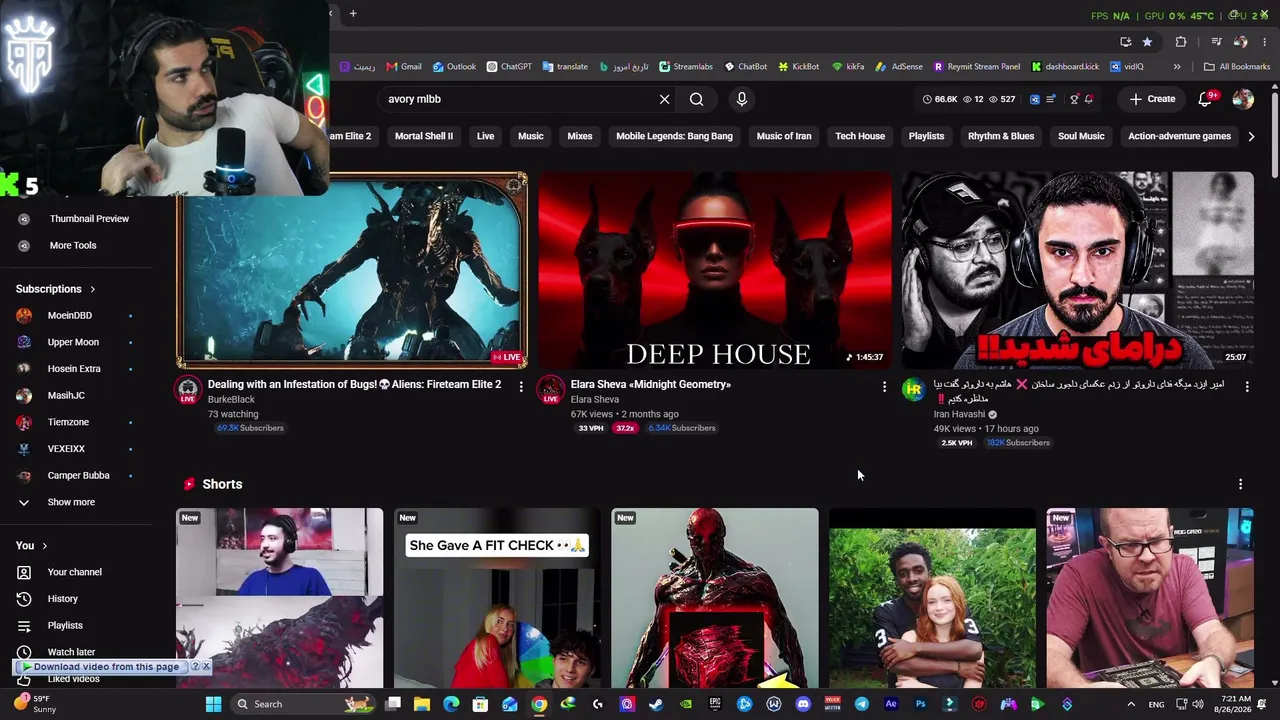Clear the 'avory mlbb' search text
Viewport: 1280px width, 720px height.
tap(664, 99)
